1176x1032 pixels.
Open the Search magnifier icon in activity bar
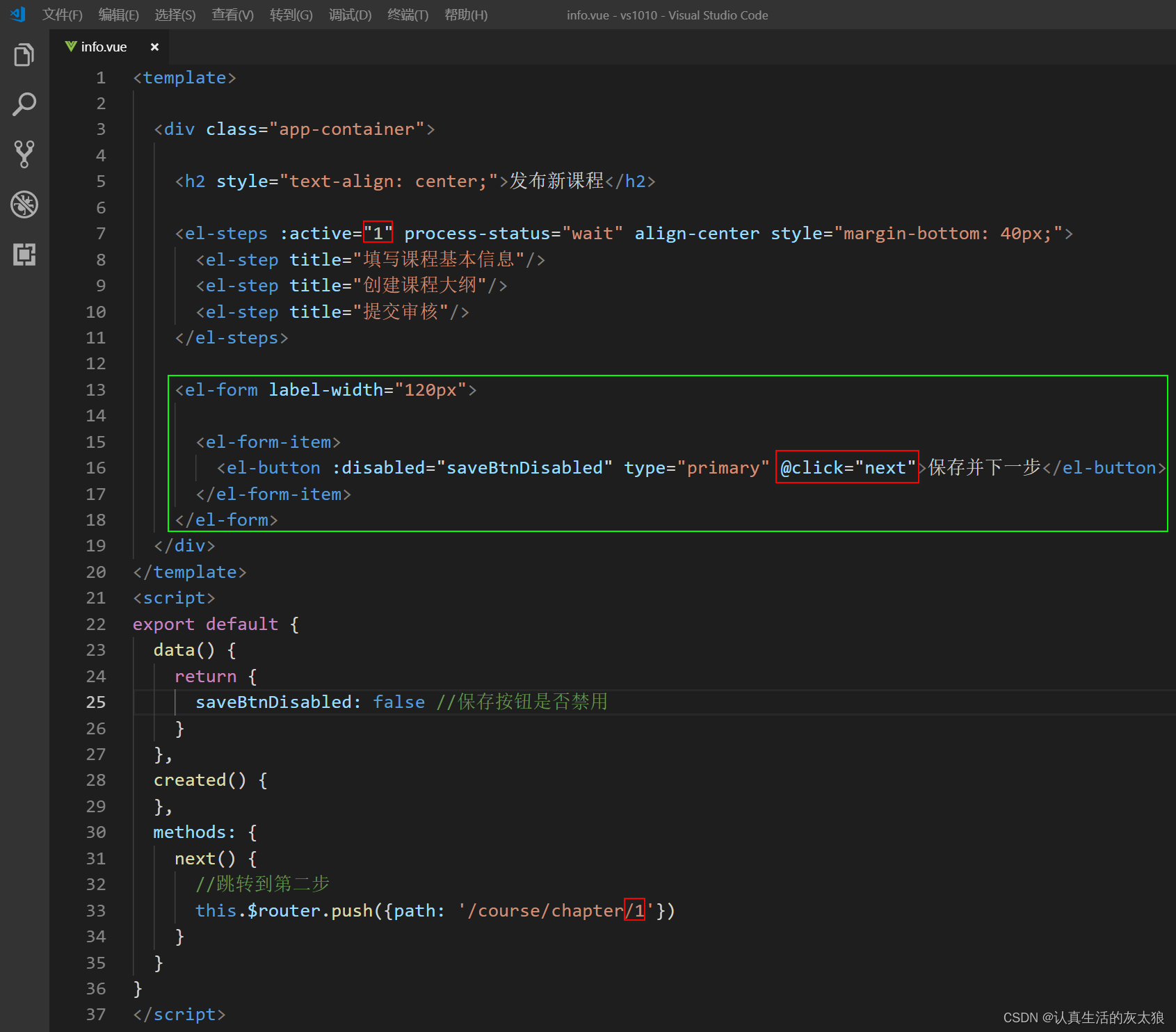(x=24, y=105)
